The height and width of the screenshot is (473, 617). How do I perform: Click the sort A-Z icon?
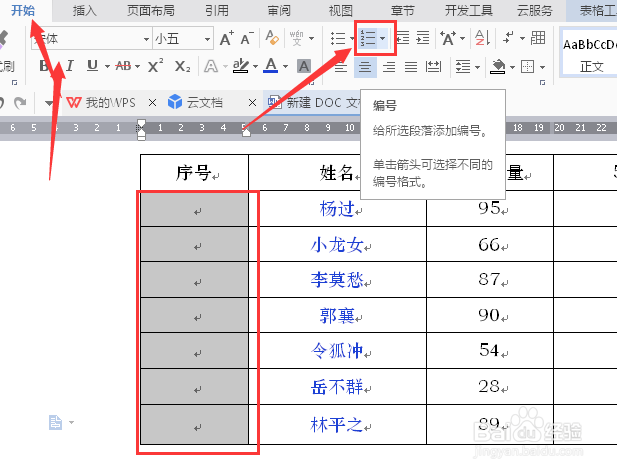(482, 38)
